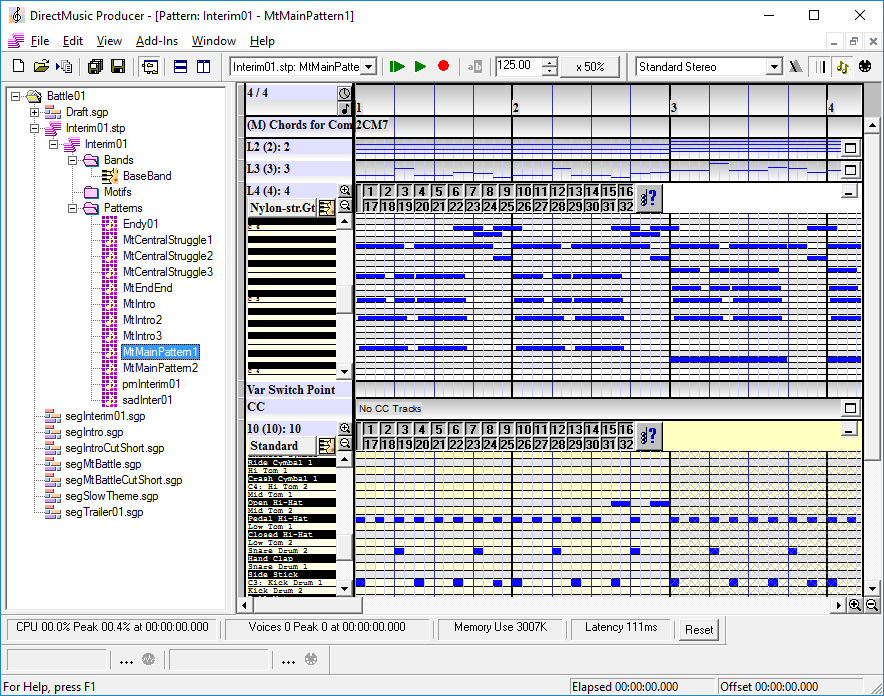
Task: Open the Standard Stereo audiopath dropdown
Action: tap(773, 67)
